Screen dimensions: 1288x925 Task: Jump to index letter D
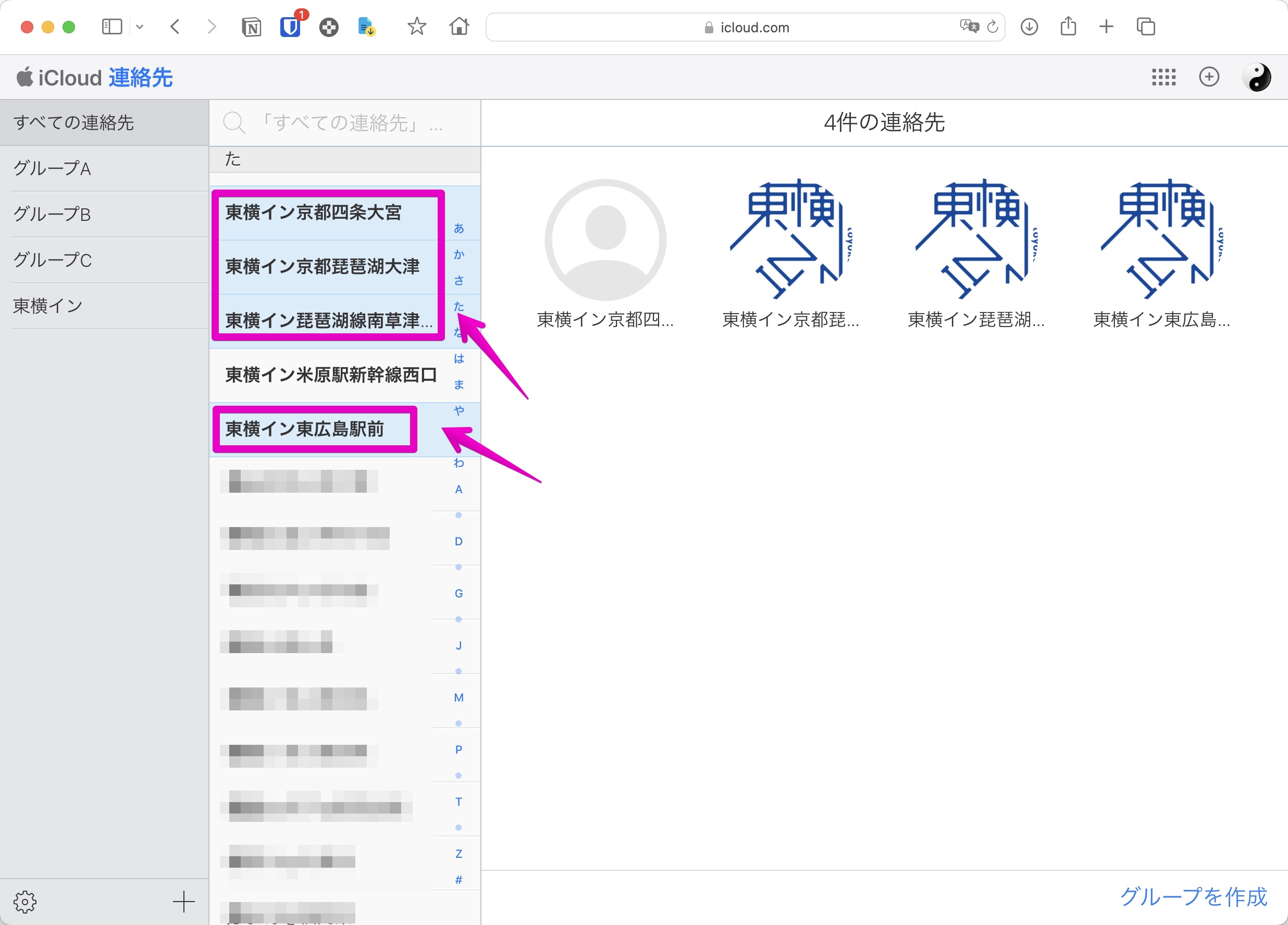point(459,541)
